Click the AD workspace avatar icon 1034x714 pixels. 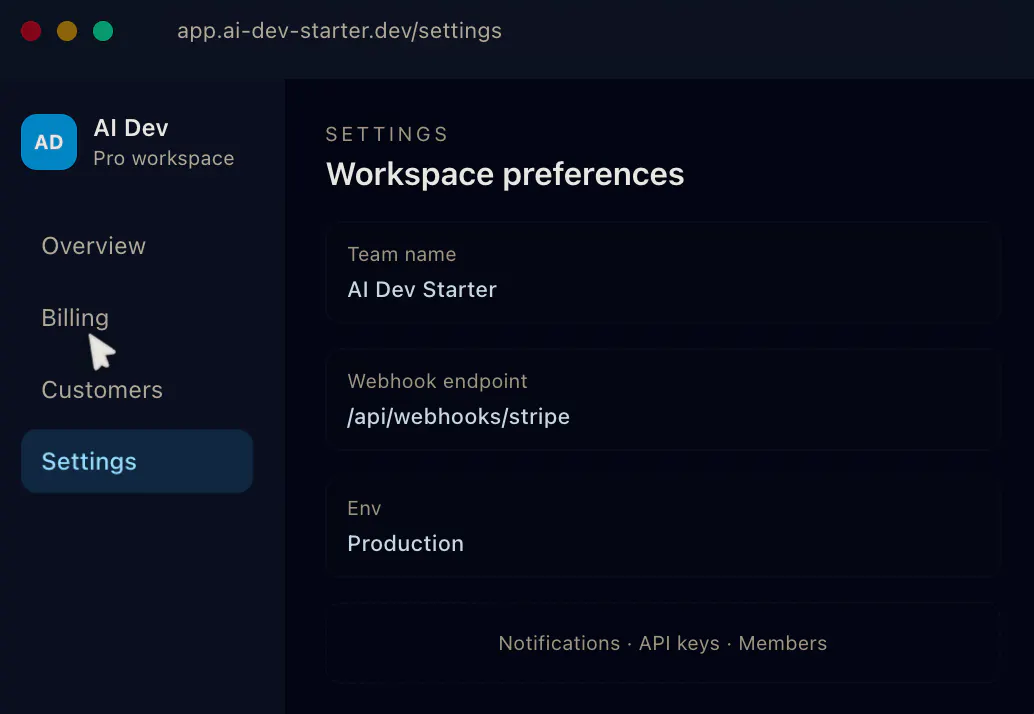[49, 142]
